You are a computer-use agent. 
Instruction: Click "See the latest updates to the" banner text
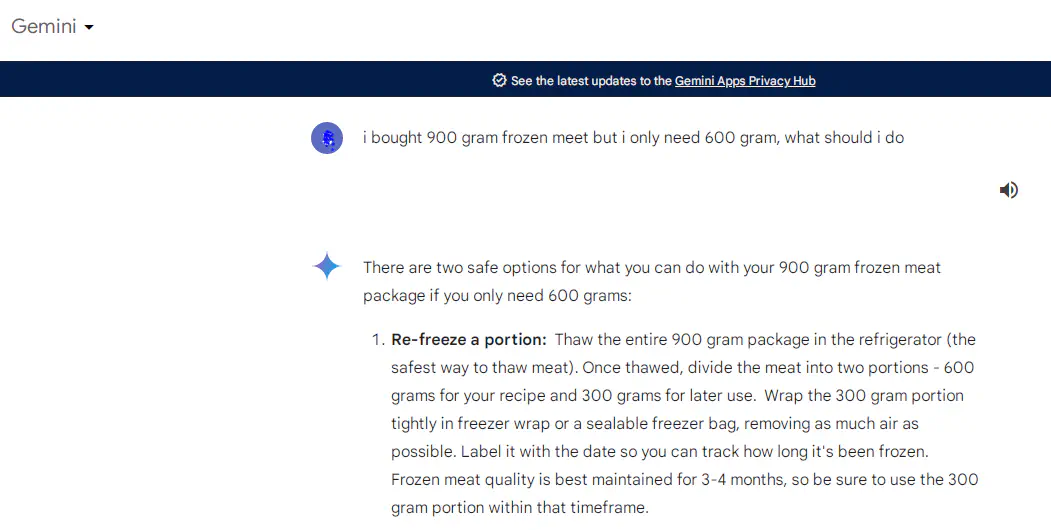click(x=591, y=81)
